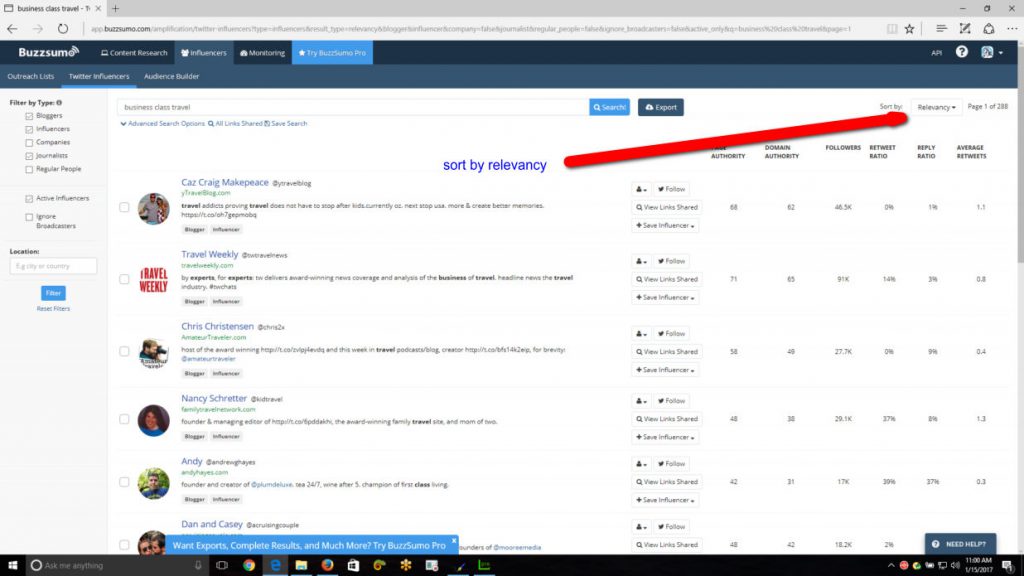Open Edge from taskbar

[276, 565]
